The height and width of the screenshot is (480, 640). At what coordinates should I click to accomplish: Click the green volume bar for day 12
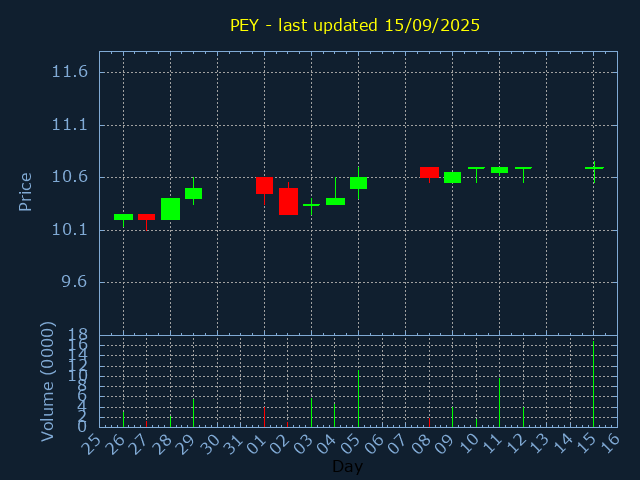523,417
